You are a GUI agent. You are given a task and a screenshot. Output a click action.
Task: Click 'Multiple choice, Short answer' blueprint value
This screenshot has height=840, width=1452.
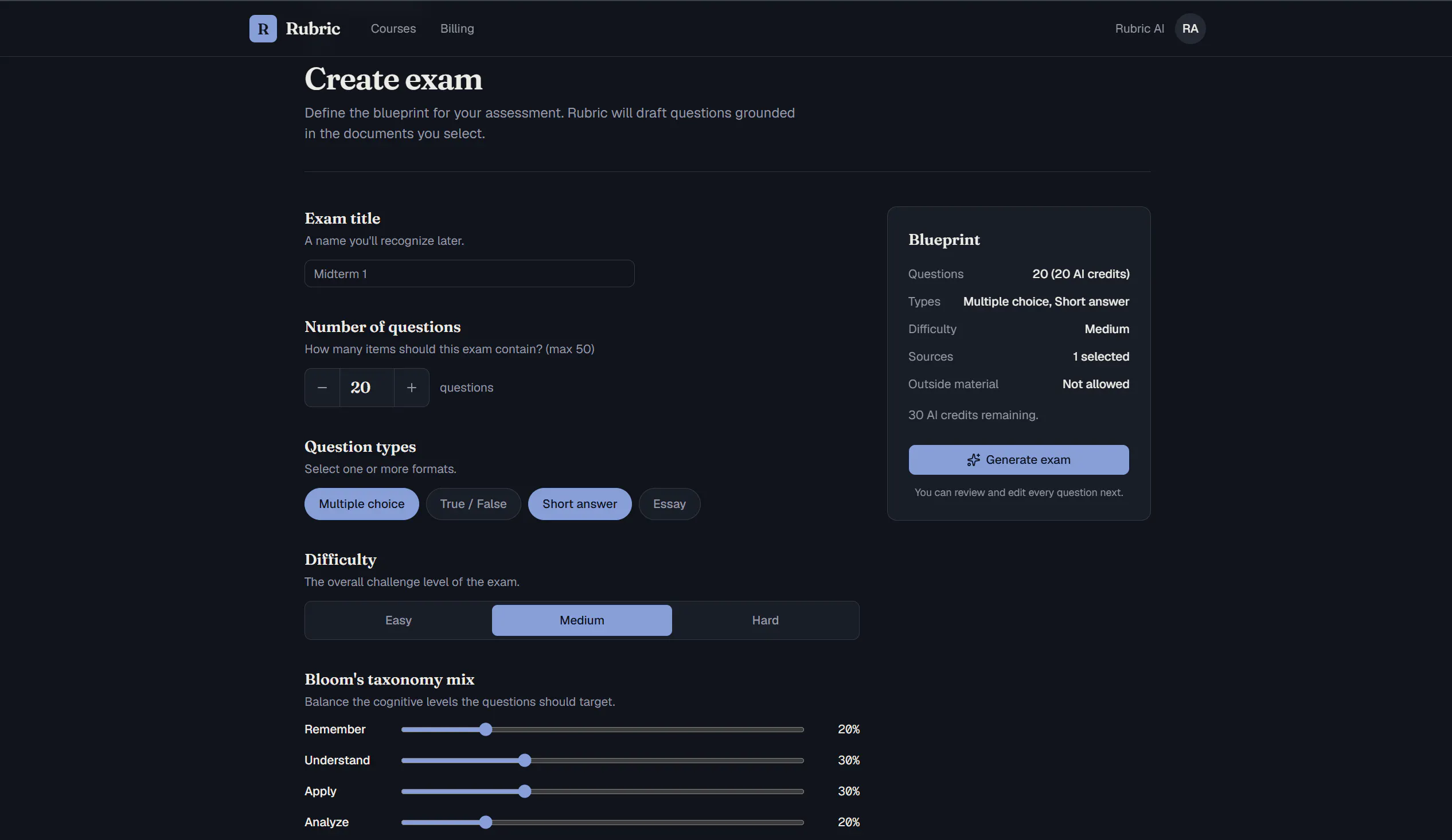click(x=1046, y=302)
